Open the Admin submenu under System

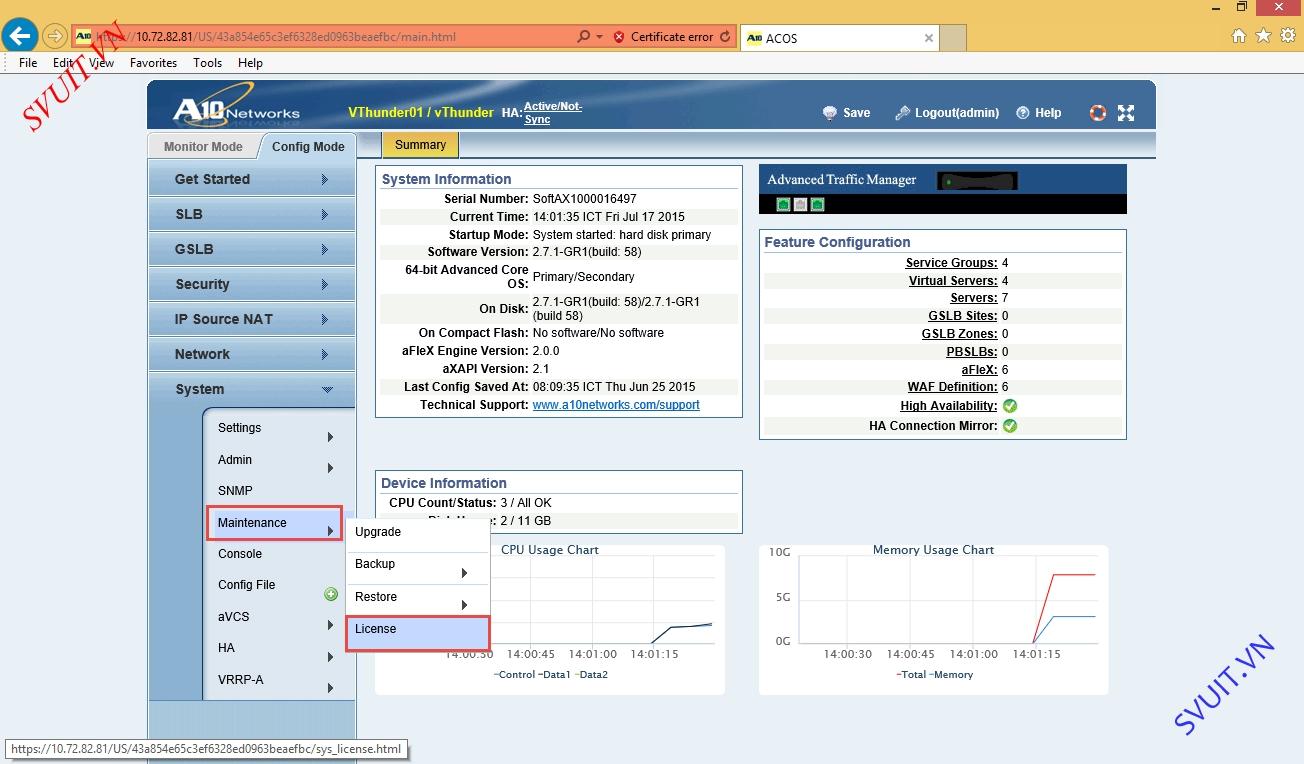275,460
